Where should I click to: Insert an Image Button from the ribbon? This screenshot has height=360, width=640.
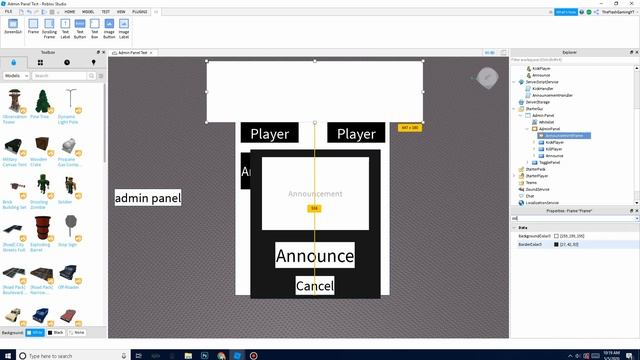click(109, 29)
